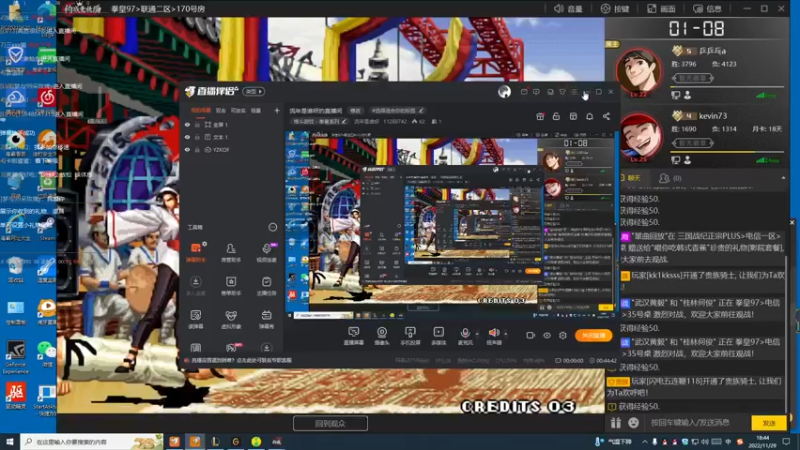Screen dimensions: 800x450
Task: Click the share icon above preview
Action: click(606, 116)
